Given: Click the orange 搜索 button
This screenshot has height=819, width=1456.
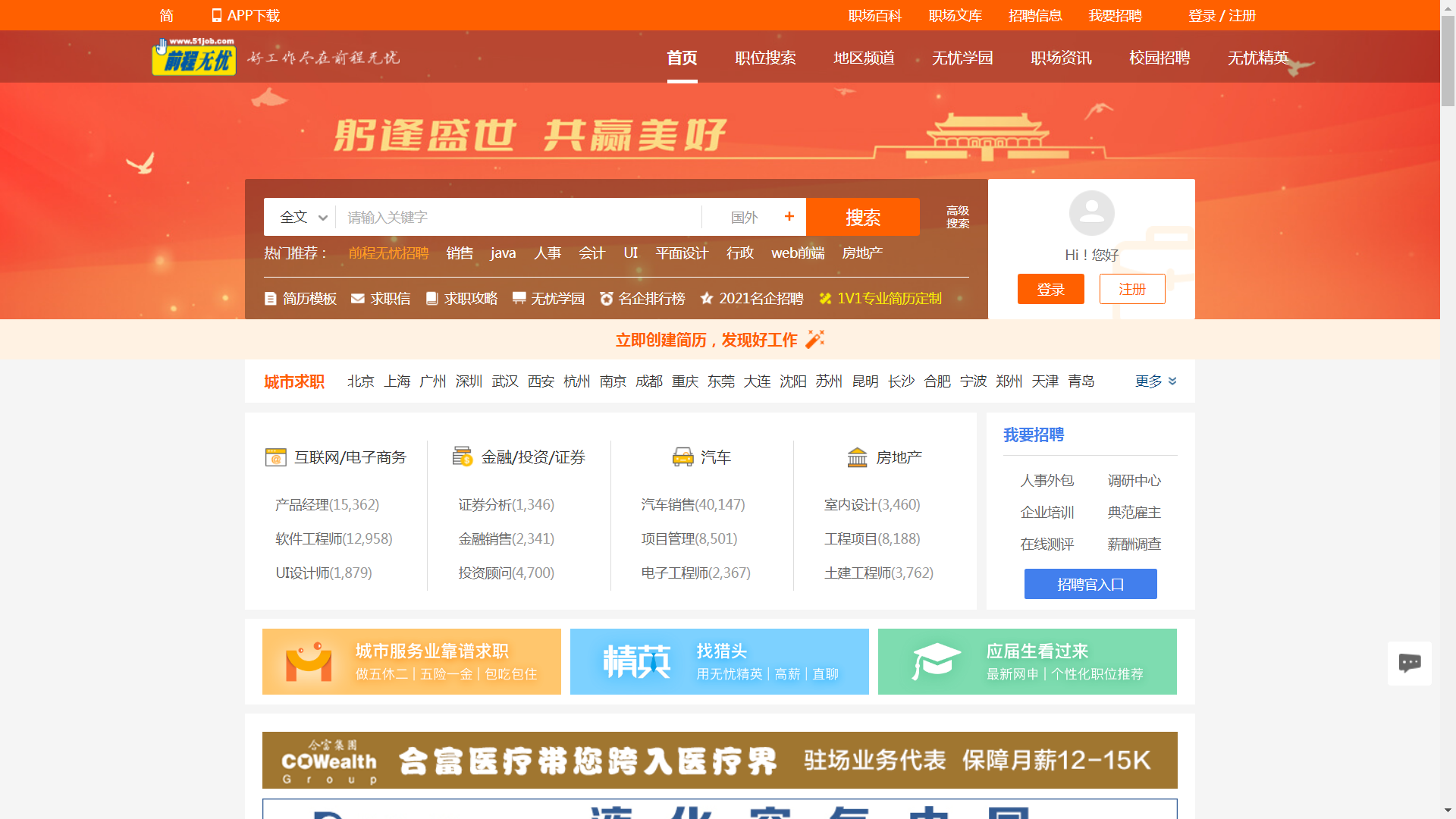Looking at the screenshot, I should click(863, 217).
